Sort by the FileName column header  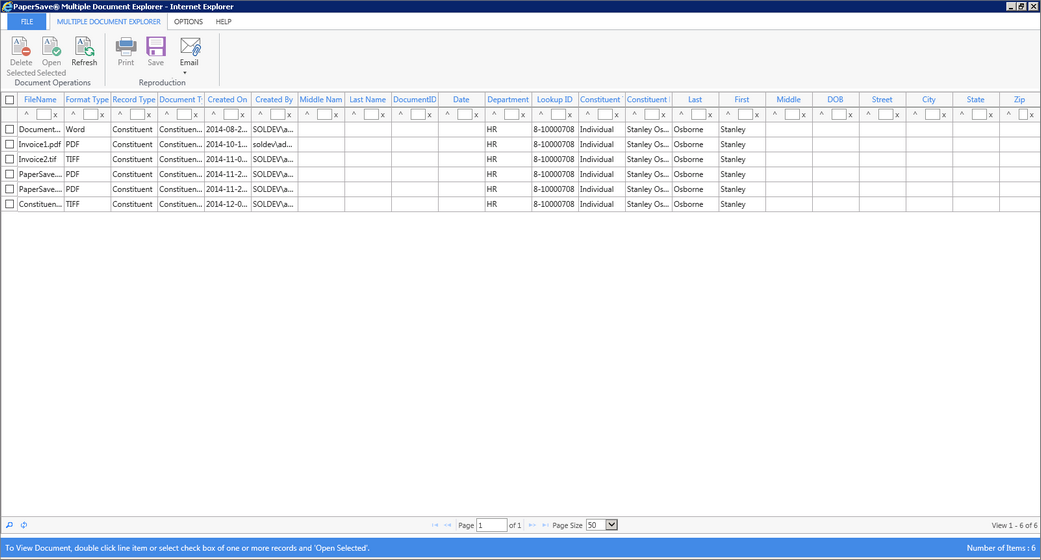(40, 100)
